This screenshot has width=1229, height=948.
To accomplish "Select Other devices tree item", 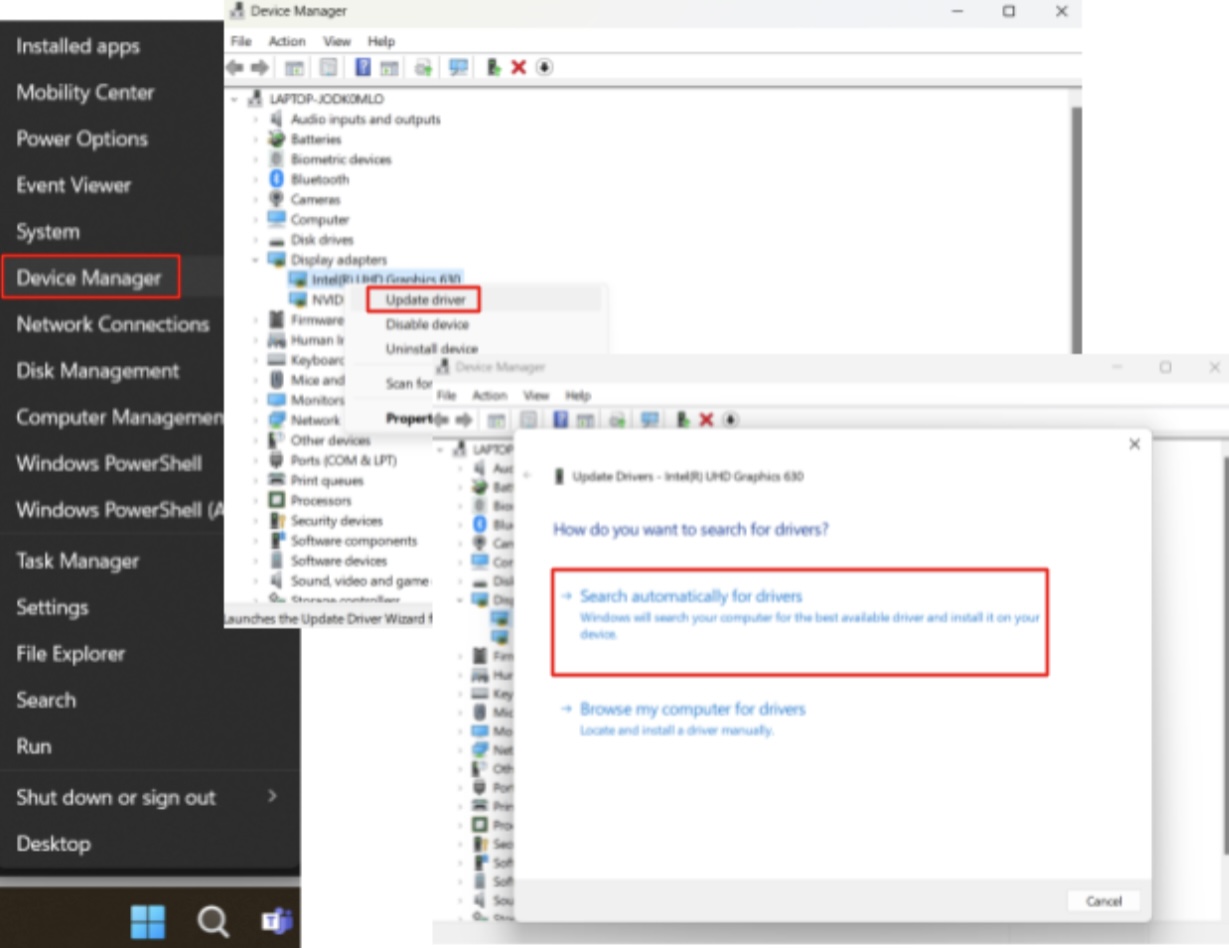I will pos(330,440).
